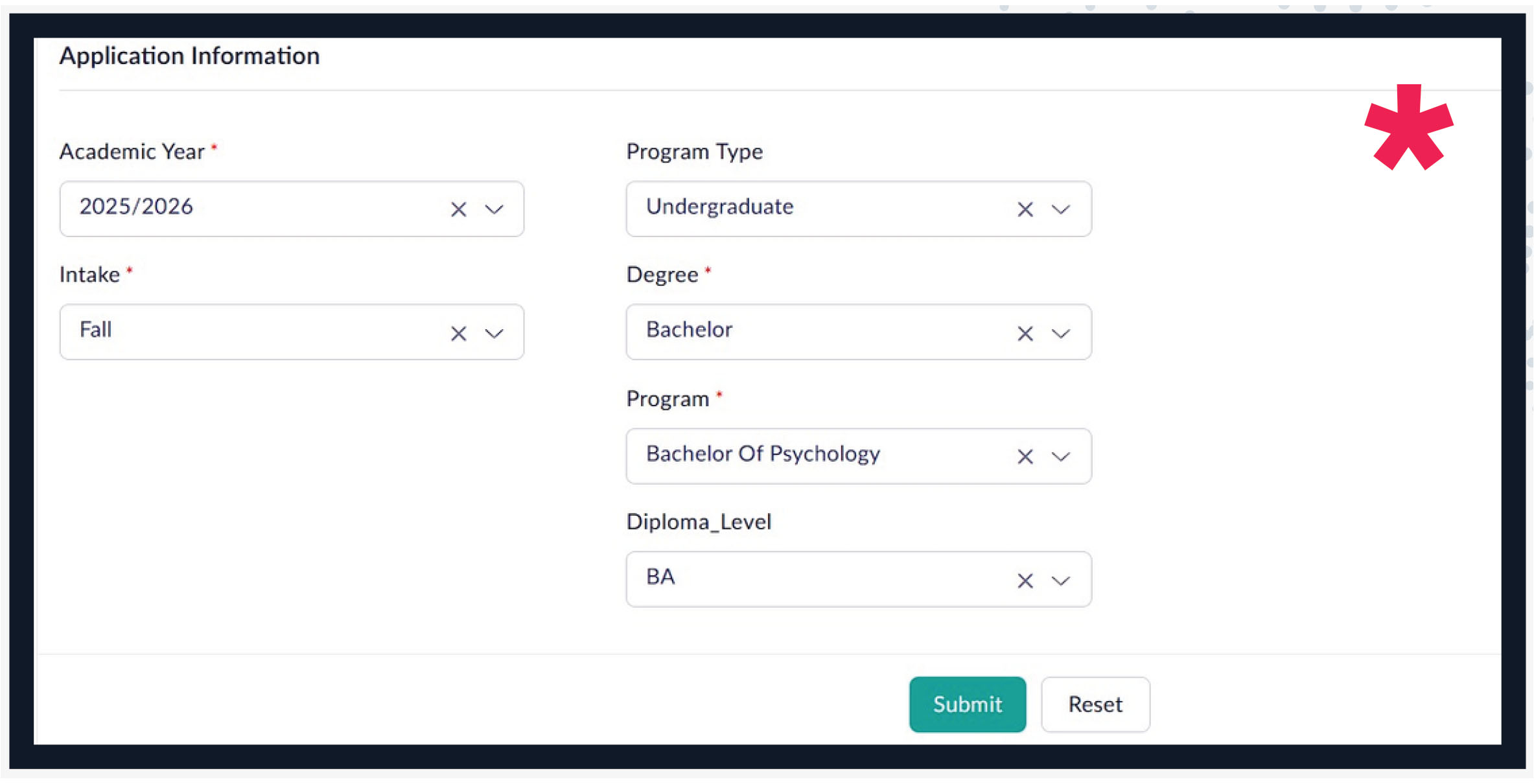Image resolution: width=1534 pixels, height=784 pixels.
Task: Click the Application Information heading
Action: click(x=189, y=56)
